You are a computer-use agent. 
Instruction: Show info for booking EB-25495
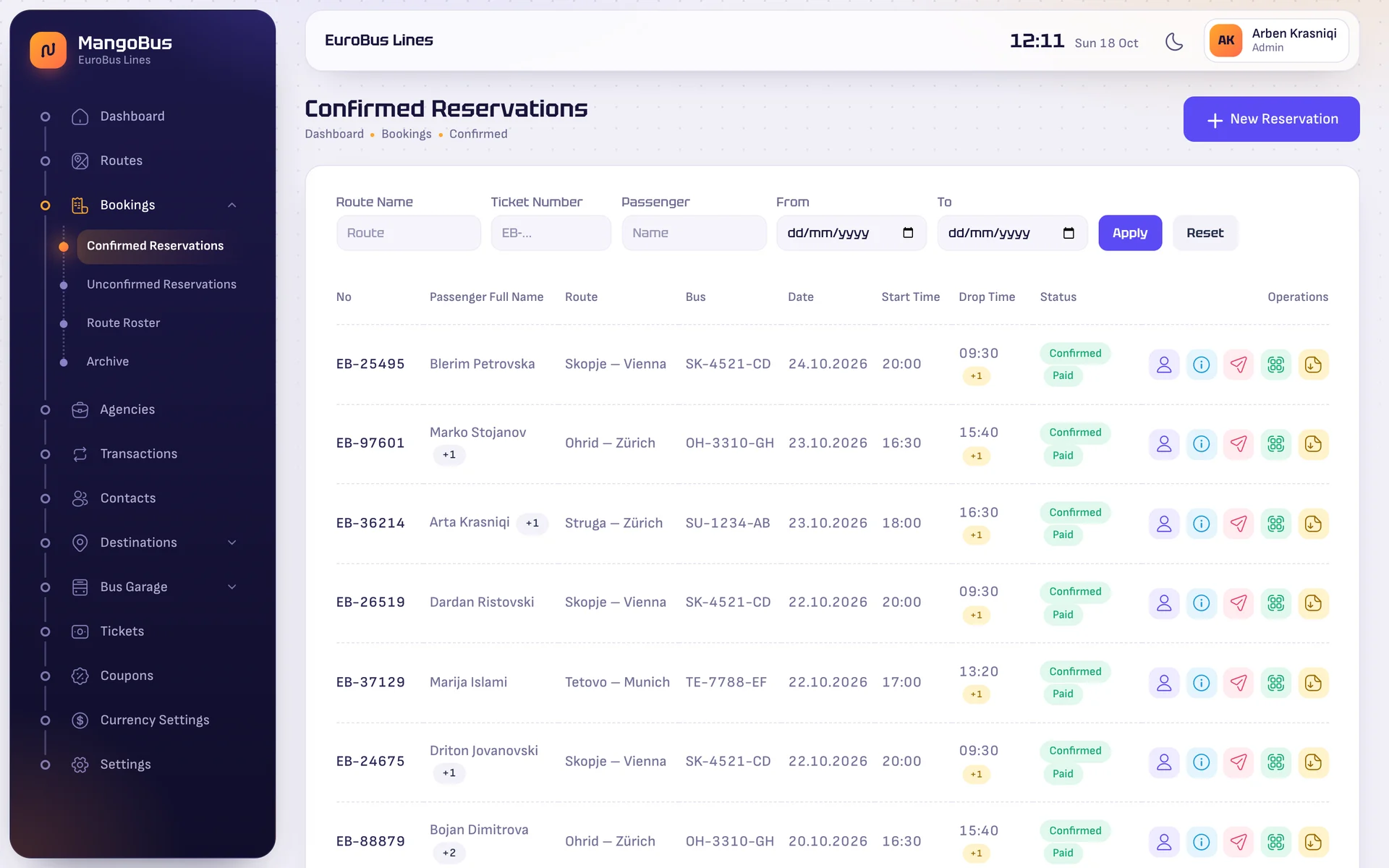coord(1201,365)
